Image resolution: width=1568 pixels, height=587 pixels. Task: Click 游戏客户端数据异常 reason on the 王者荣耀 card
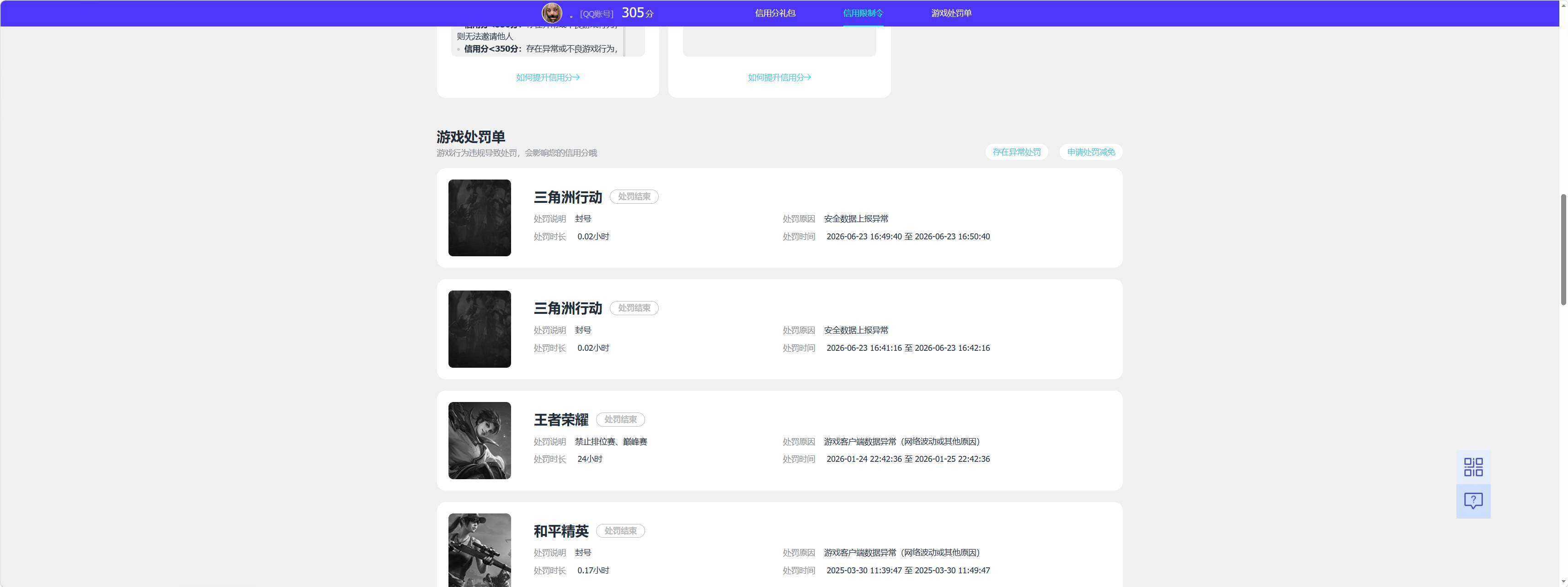901,442
